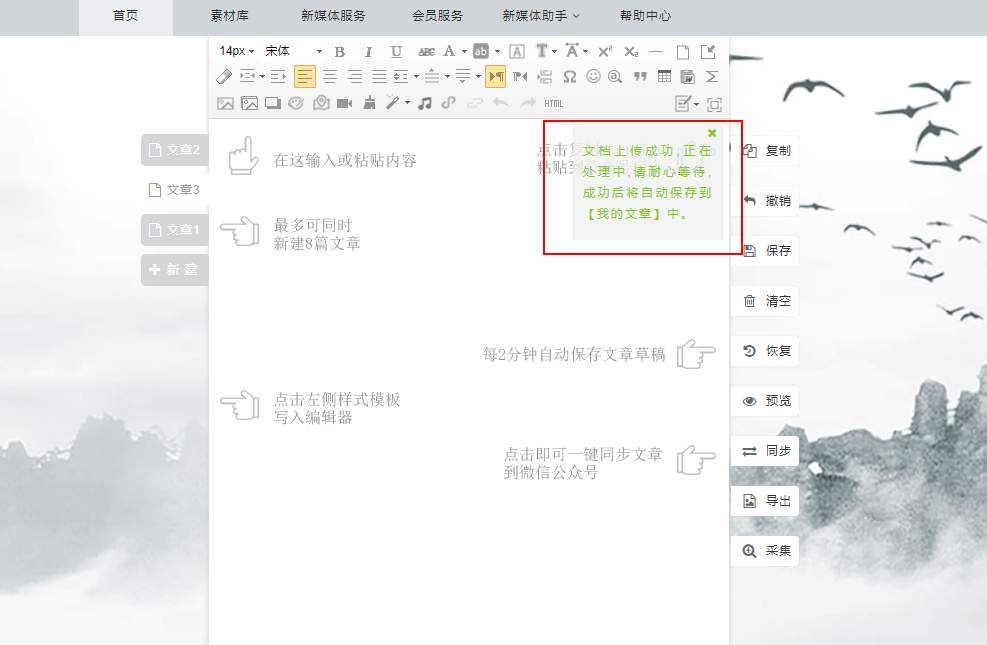Close the upload success notification

coord(712,133)
